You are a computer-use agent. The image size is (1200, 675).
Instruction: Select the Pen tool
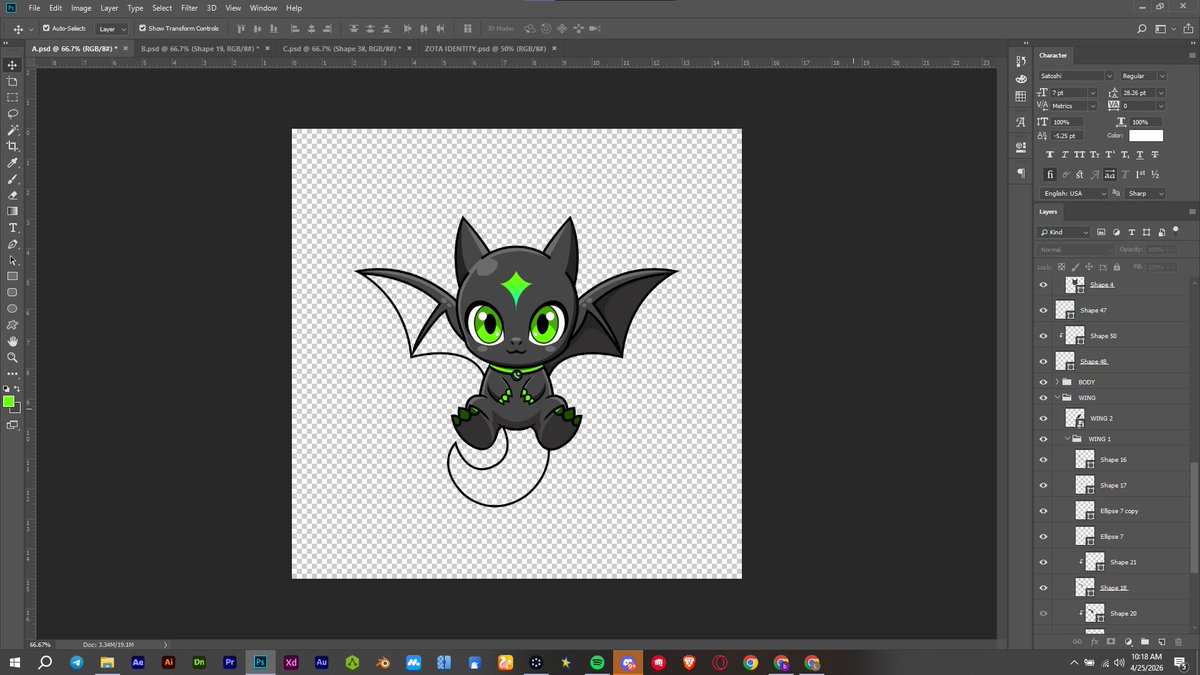[12, 244]
